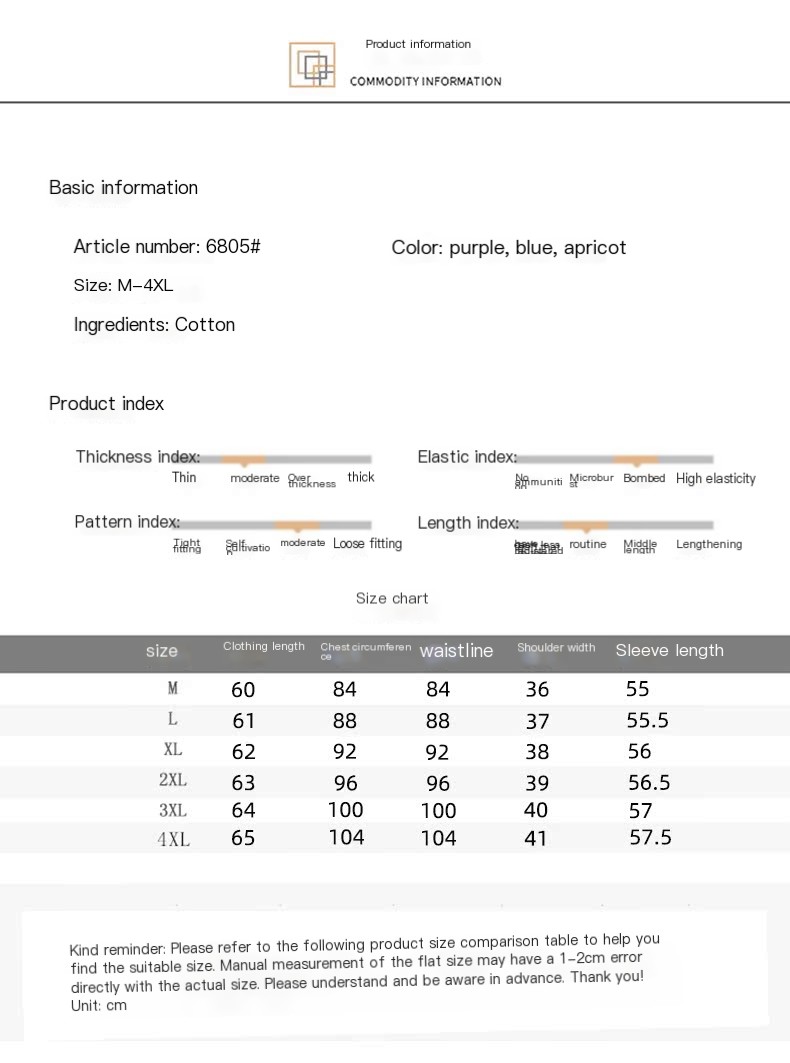Click the 2XL row sleeve length 56.5

(649, 782)
